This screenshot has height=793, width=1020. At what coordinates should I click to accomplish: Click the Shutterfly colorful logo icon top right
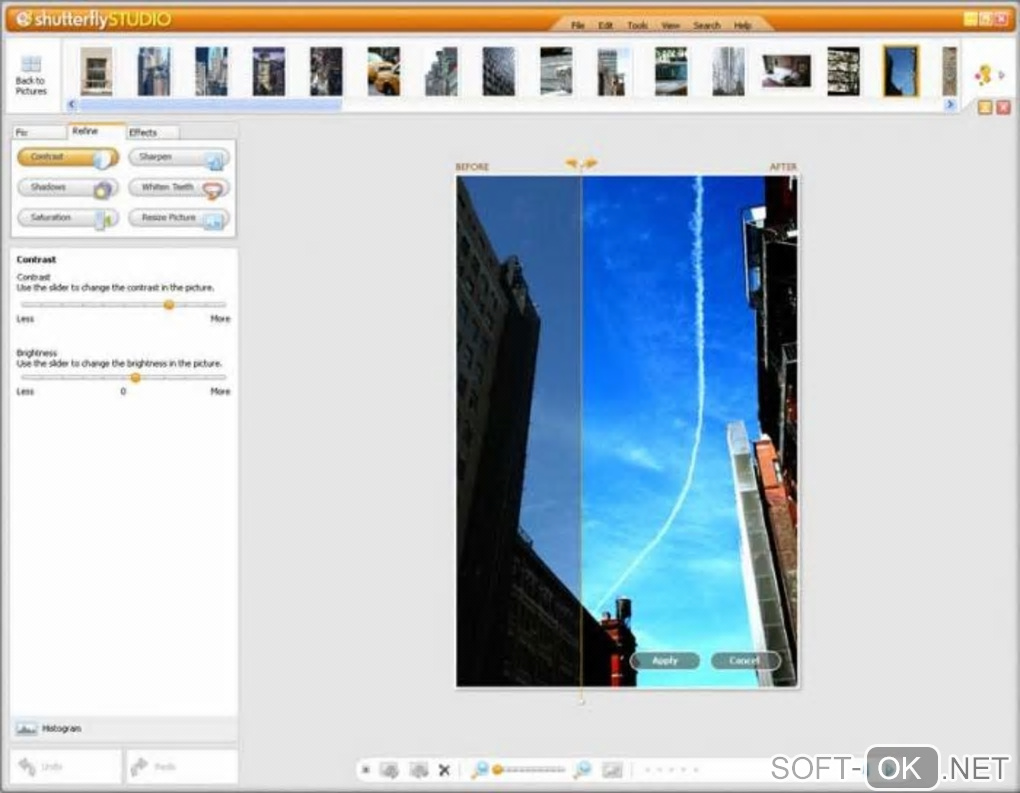(984, 75)
